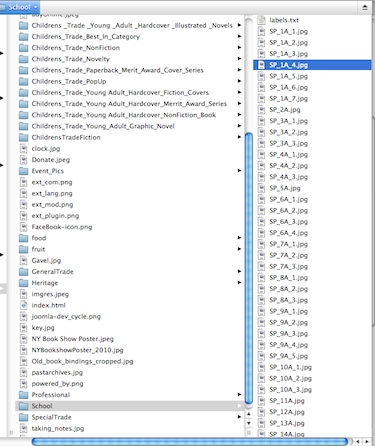375x446 pixels.
Task: Click the folder icon next to Childrens_Trade_PopUp
Action: pos(24,81)
